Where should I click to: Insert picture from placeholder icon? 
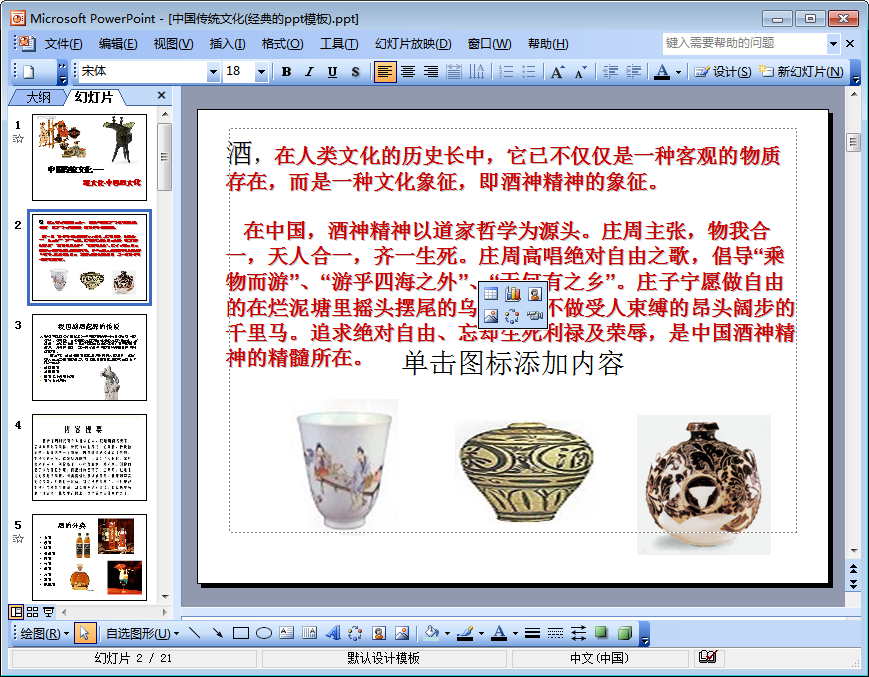coord(491,316)
